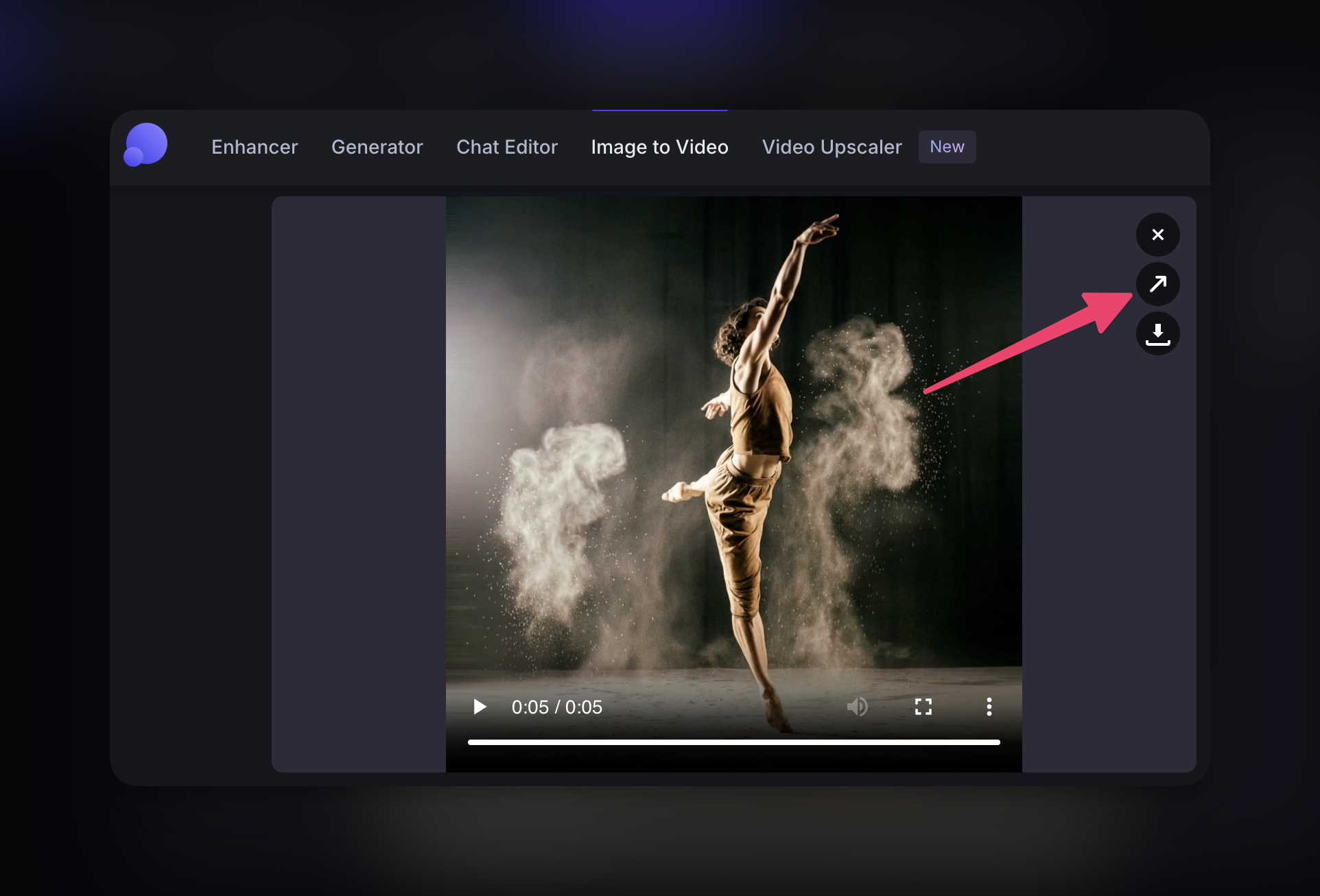Click dark background below the app card

[659, 844]
